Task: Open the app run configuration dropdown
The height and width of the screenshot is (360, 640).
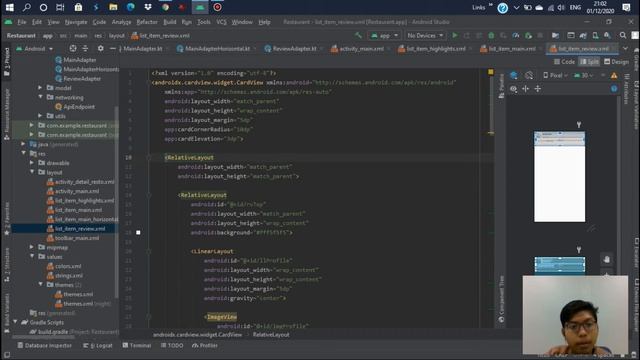Action: [384, 36]
